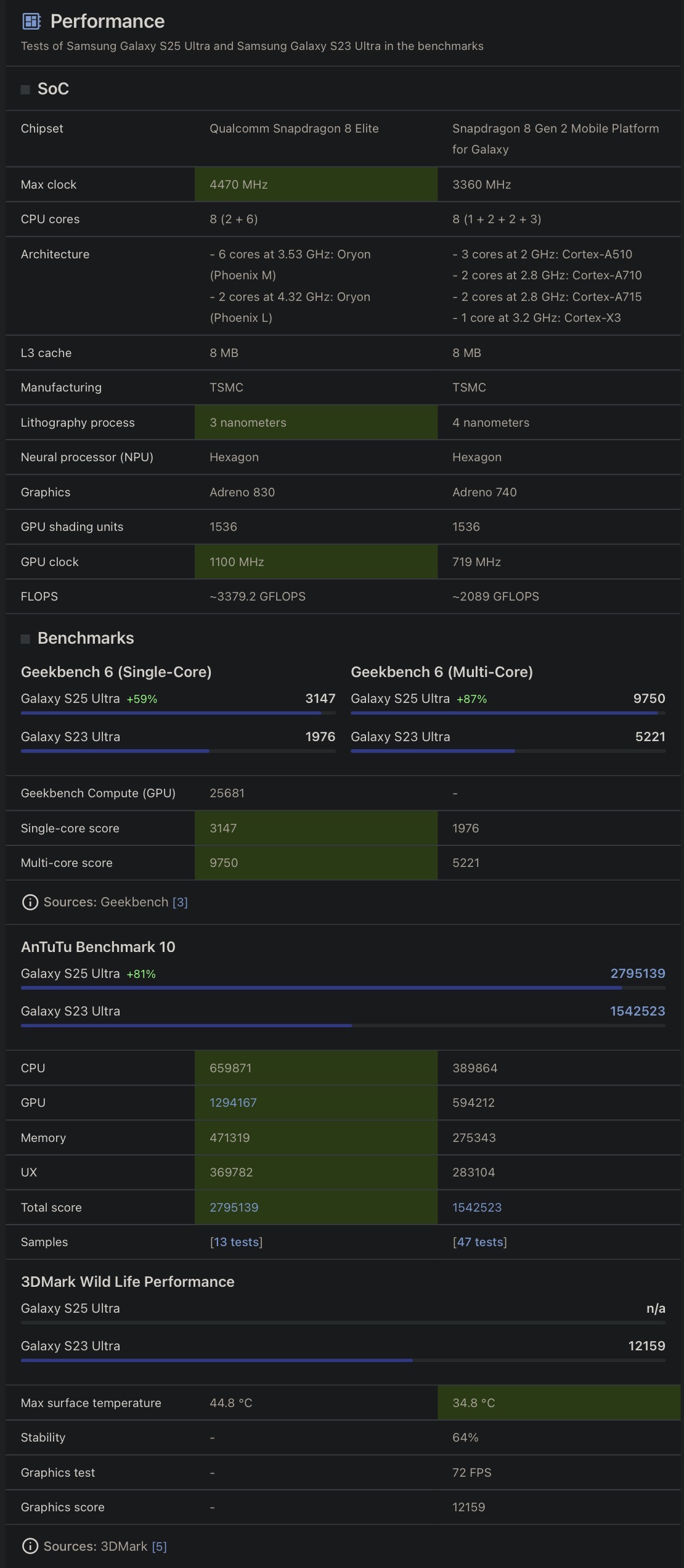
Task: Open Geekbench source reference [3]
Action: pyautogui.click(x=180, y=902)
